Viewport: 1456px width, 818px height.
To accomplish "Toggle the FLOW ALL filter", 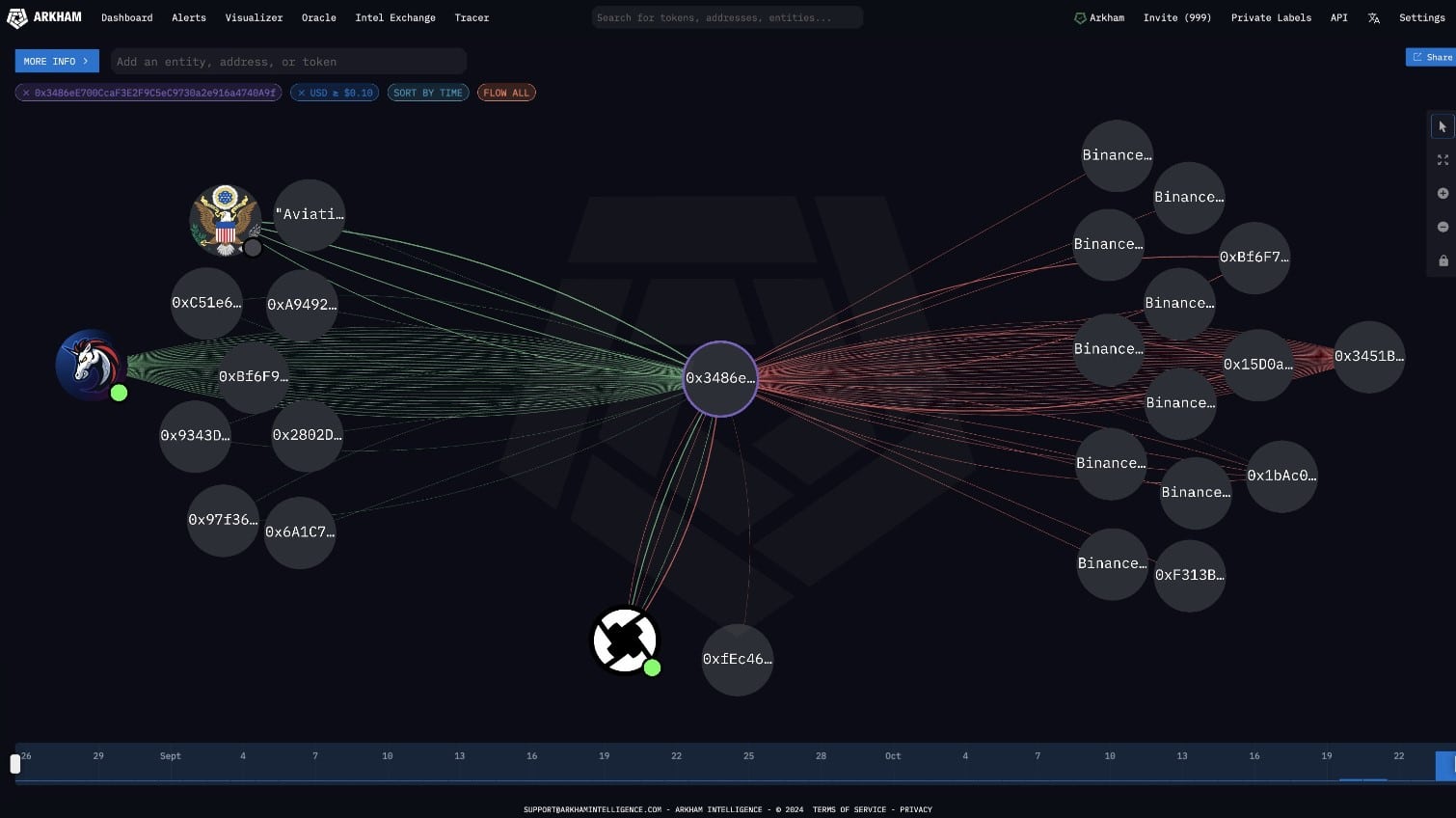I will [x=506, y=93].
